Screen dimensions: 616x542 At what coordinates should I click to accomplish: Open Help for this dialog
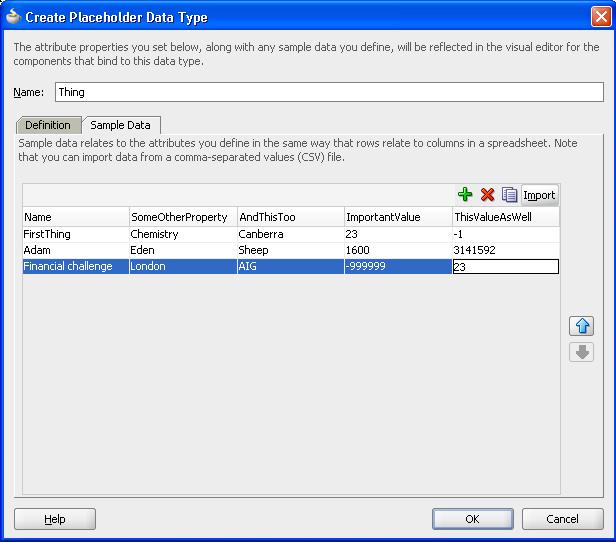click(x=55, y=519)
